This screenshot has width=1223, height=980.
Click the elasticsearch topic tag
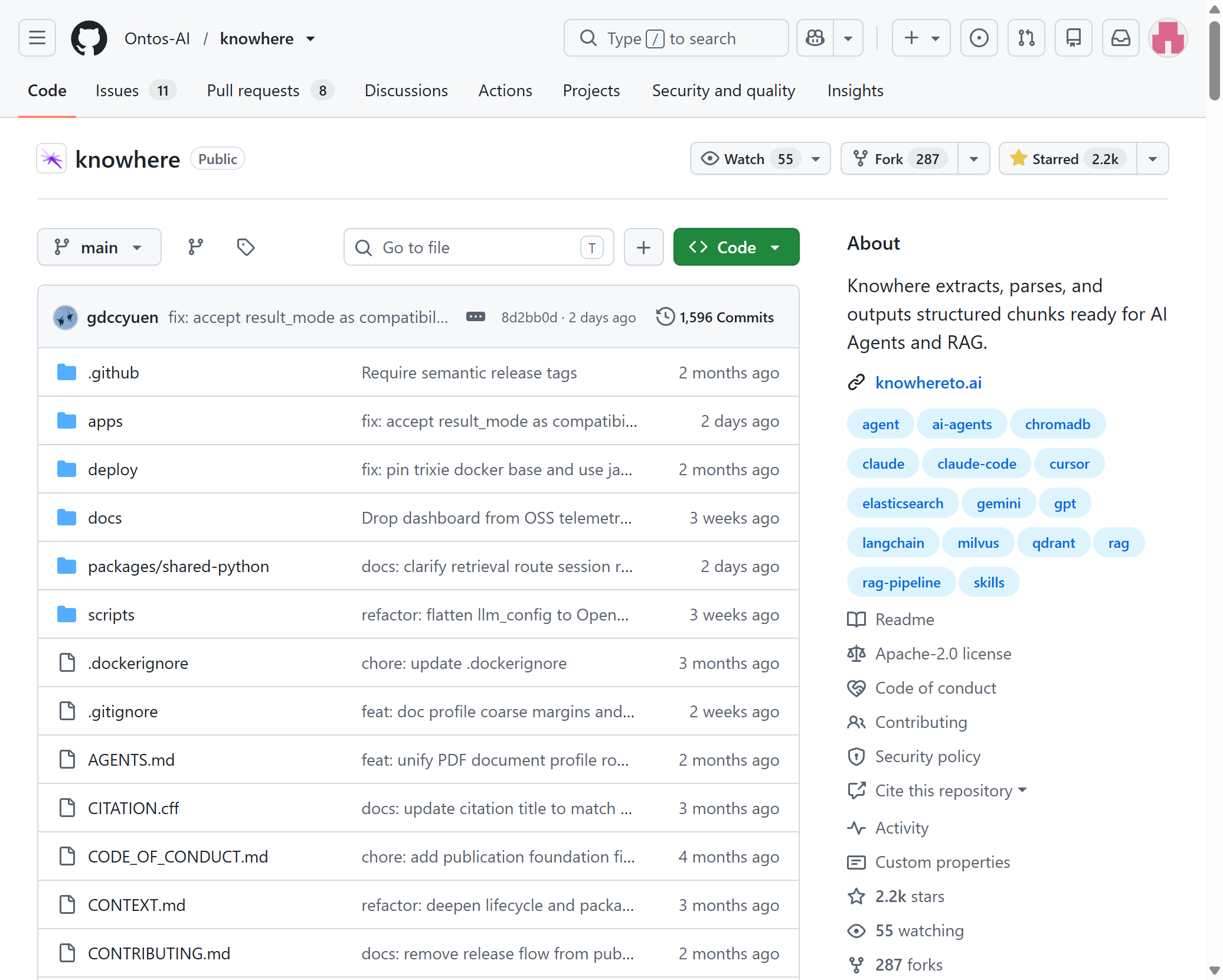pos(902,503)
